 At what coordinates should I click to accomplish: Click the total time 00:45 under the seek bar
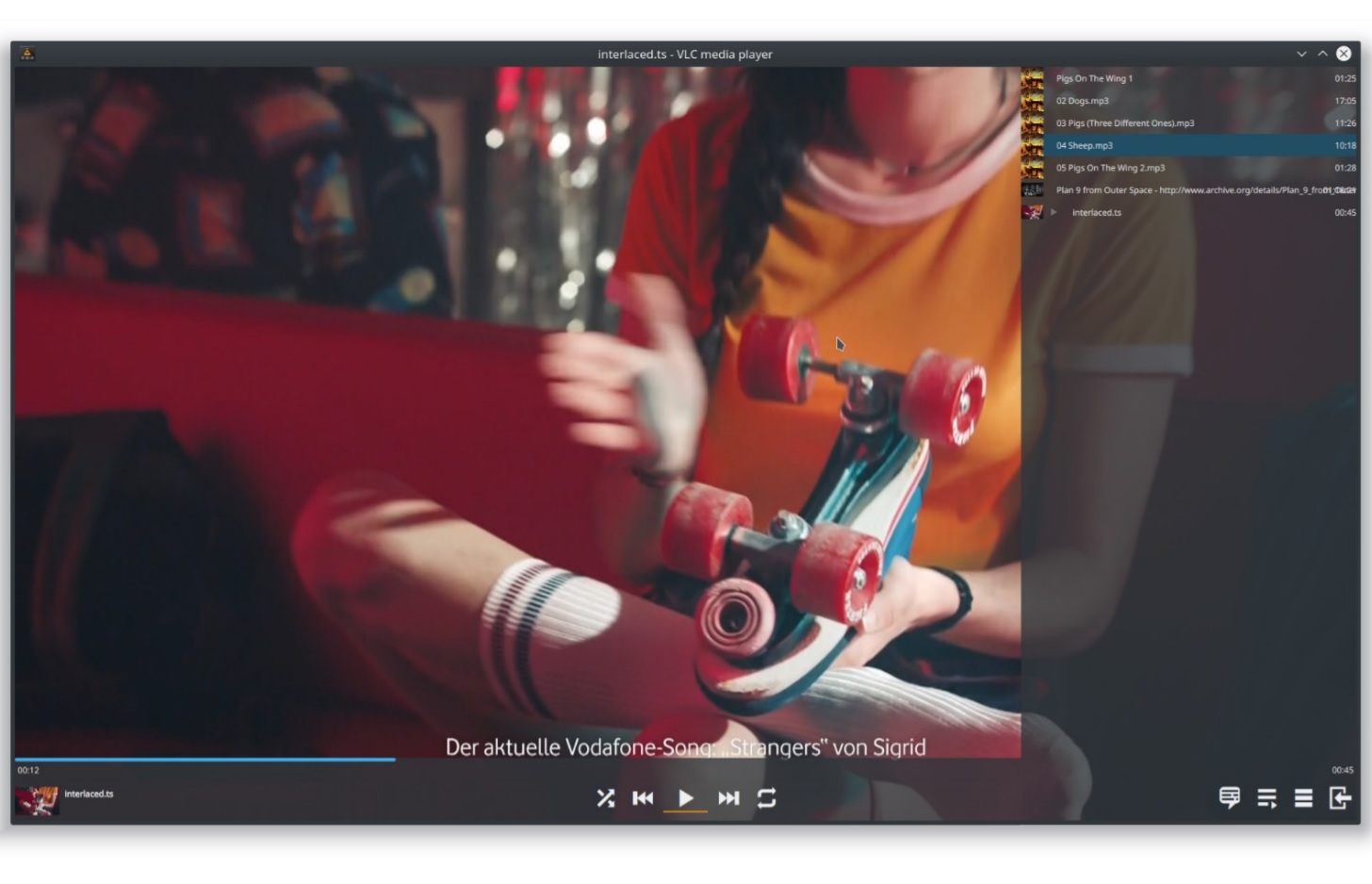click(x=1342, y=770)
